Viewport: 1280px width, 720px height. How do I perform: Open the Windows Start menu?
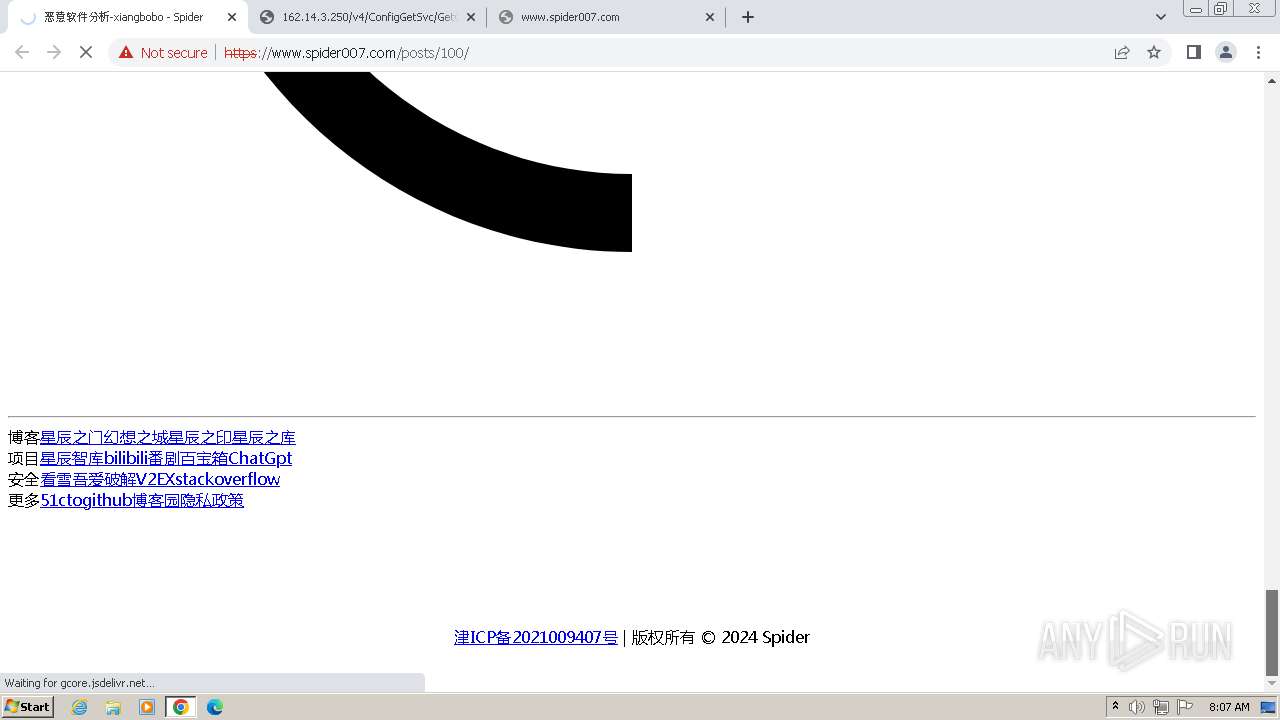click(x=27, y=706)
